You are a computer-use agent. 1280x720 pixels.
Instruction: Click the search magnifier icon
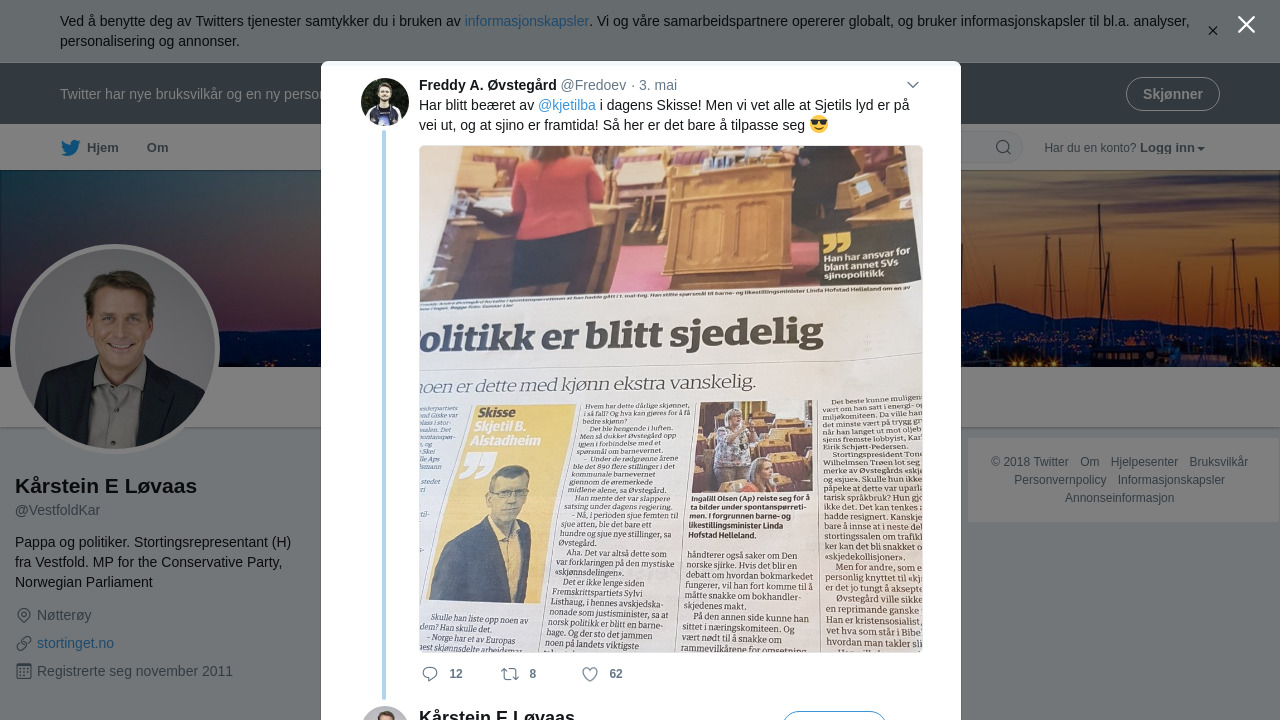pyautogui.click(x=1003, y=148)
